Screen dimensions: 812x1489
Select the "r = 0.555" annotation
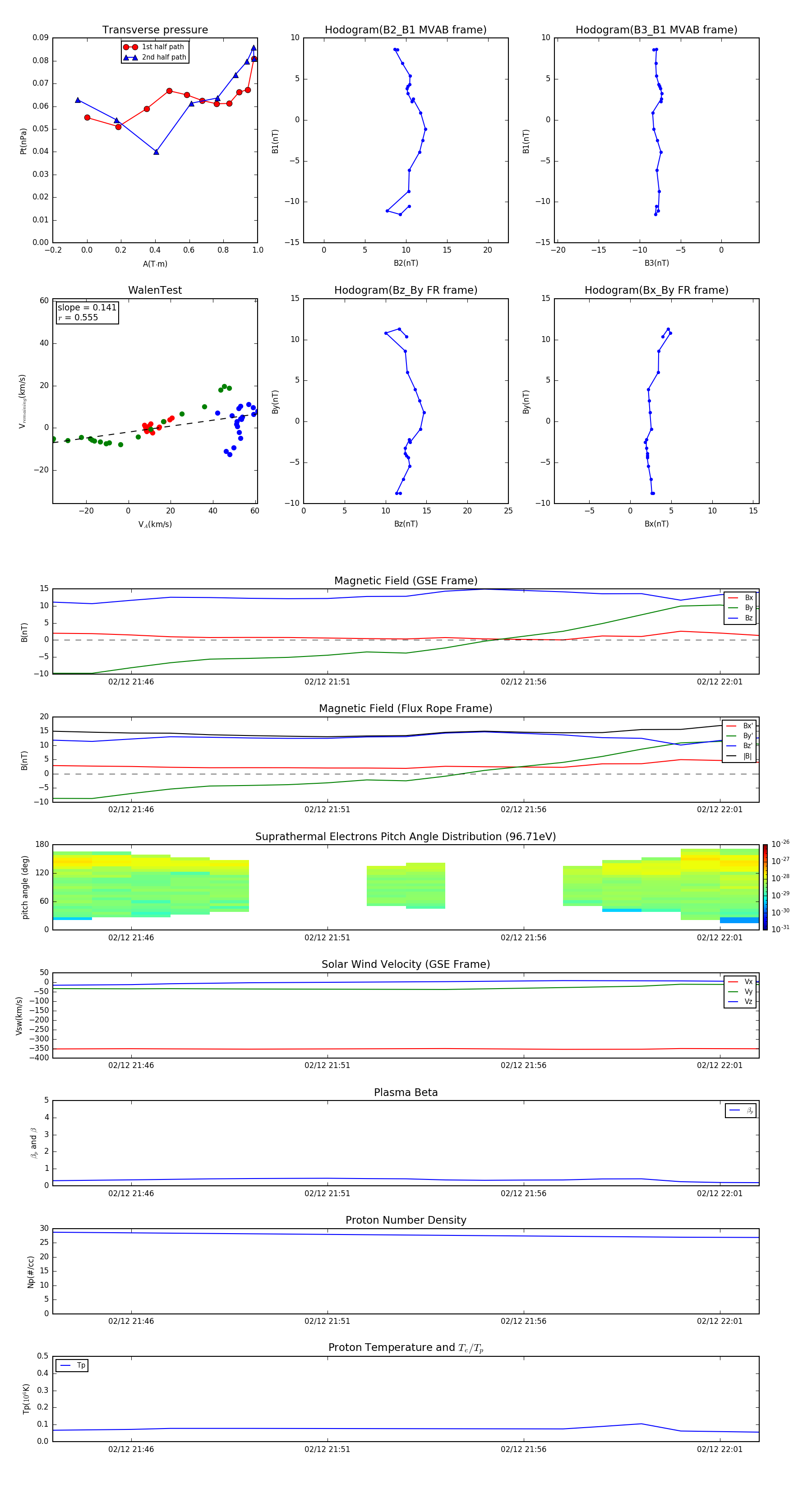pyautogui.click(x=78, y=317)
